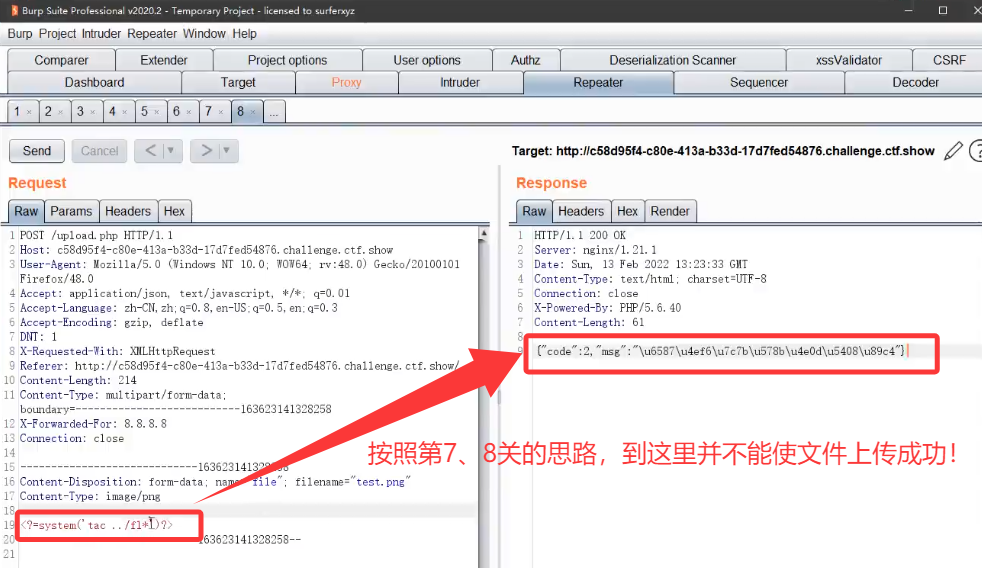The image size is (982, 568).
Task: Open the CSRF tab
Action: 948,60
